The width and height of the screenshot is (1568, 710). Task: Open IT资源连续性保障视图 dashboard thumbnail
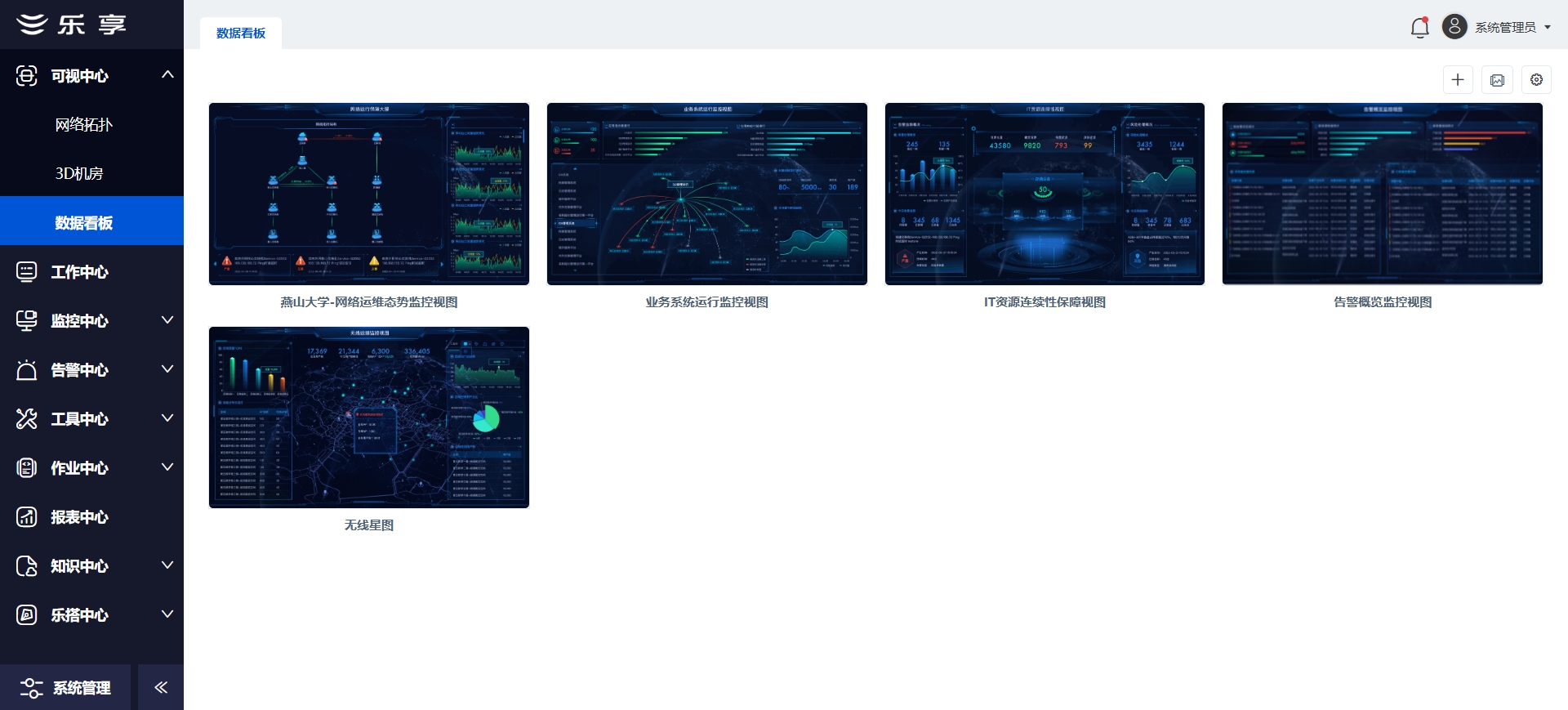point(1045,194)
